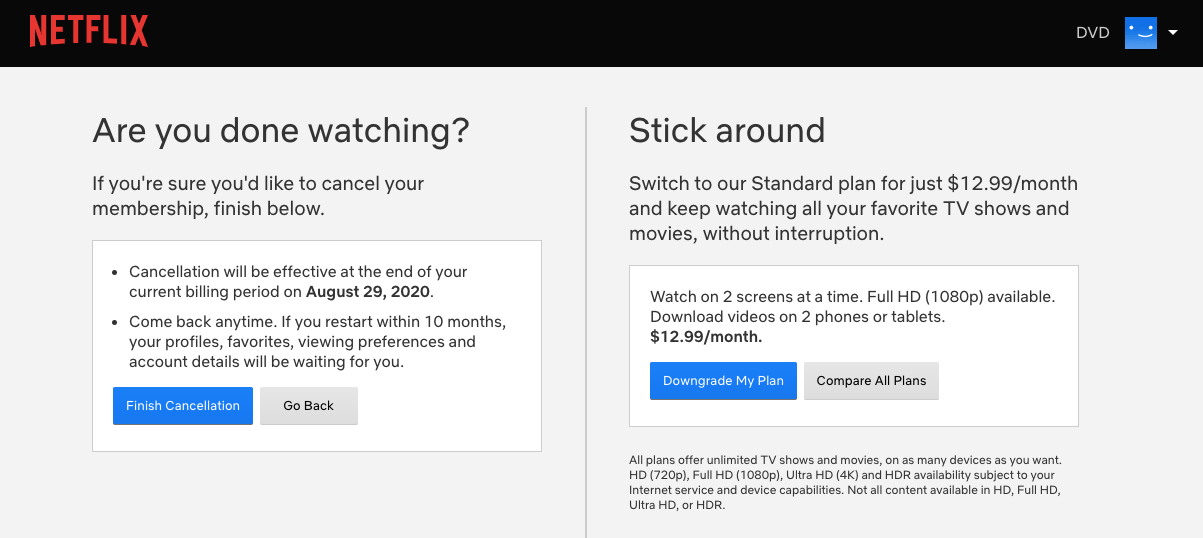Screen dimensions: 1203x538
Task: Click the 'Download videos on 2 phones' line
Action: (797, 317)
